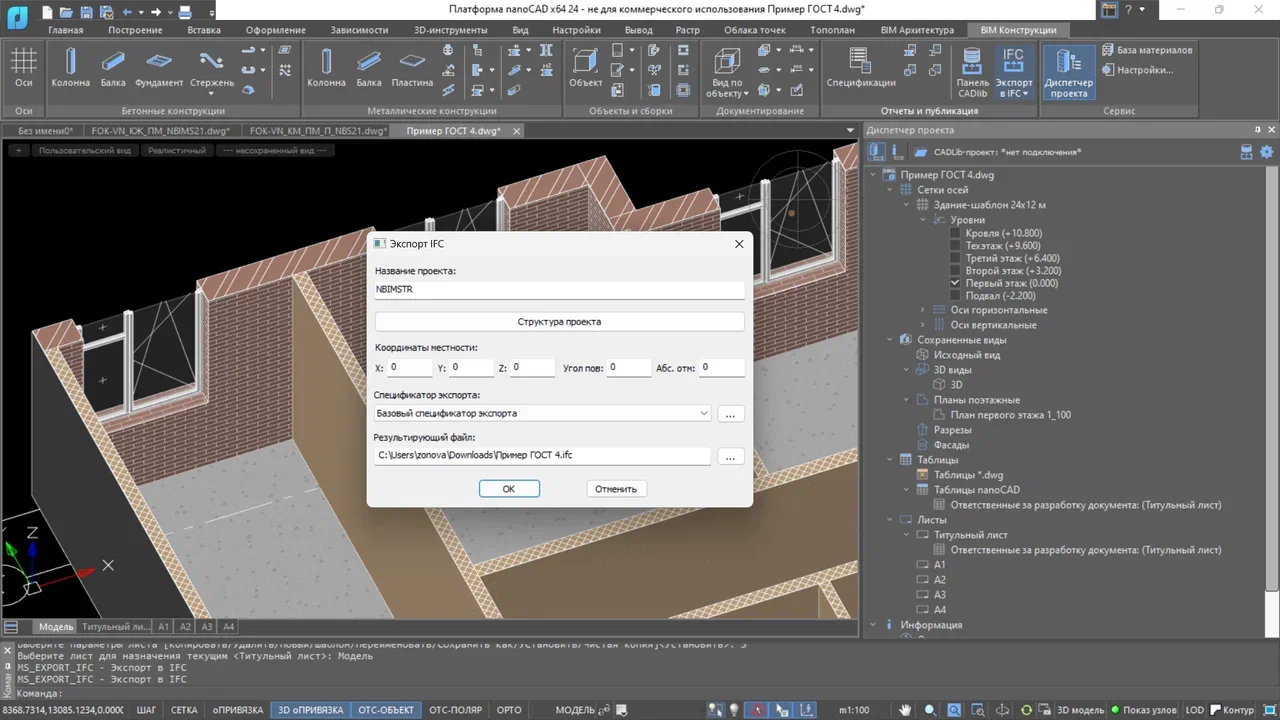Check the visibility box for Кровля level
This screenshot has width=1280, height=720.
pos(953,232)
